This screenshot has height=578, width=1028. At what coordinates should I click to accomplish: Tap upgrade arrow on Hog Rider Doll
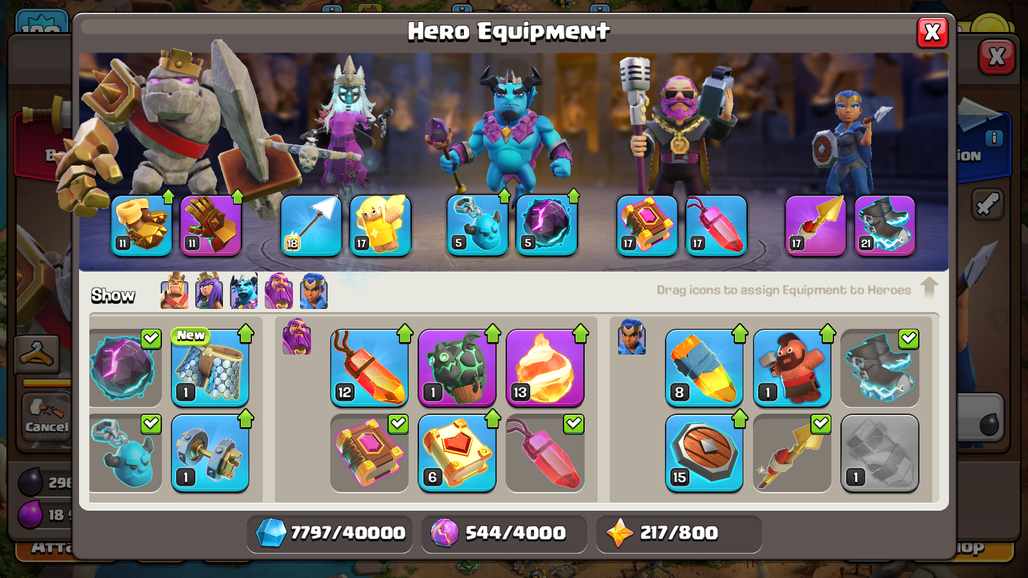coord(827,334)
